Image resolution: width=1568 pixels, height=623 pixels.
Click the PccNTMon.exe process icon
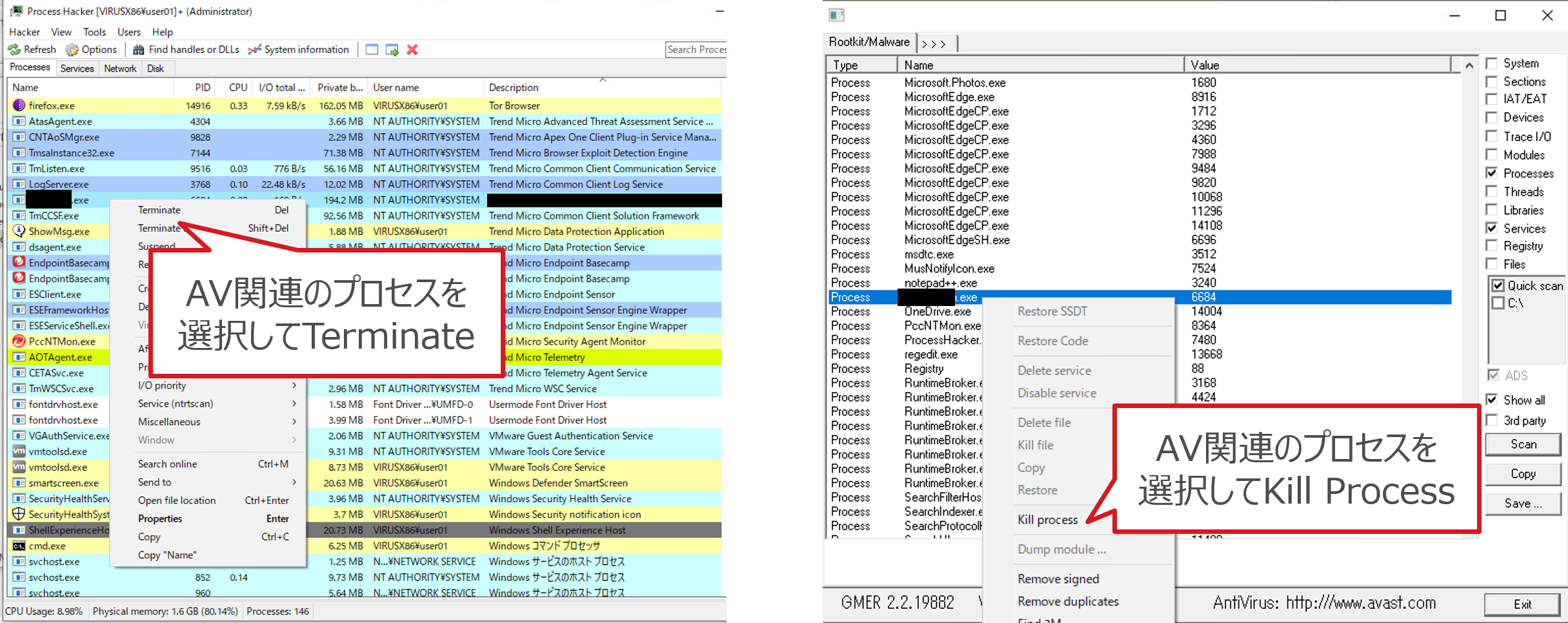coord(19,342)
